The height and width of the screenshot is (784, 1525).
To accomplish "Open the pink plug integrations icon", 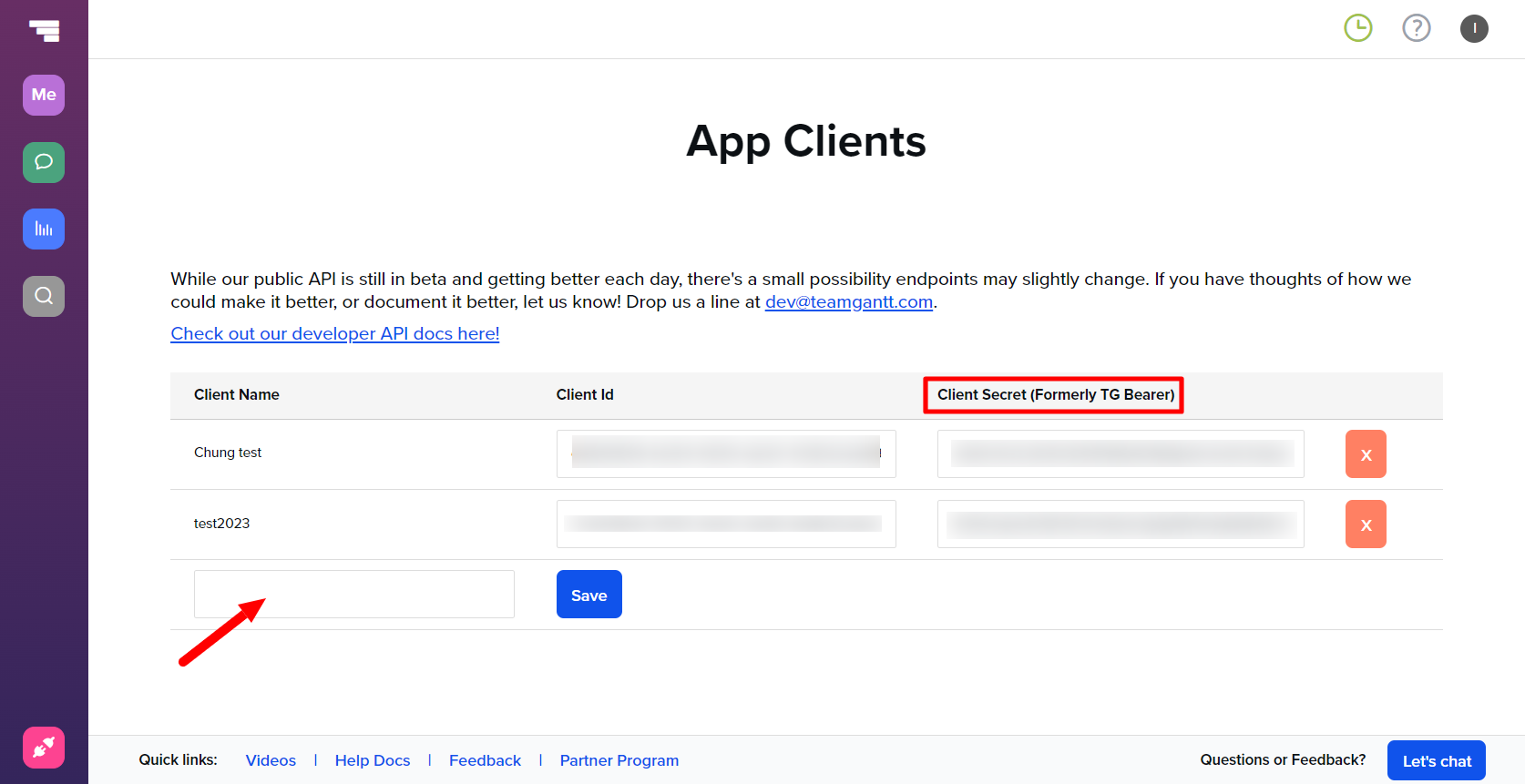I will click(44, 748).
